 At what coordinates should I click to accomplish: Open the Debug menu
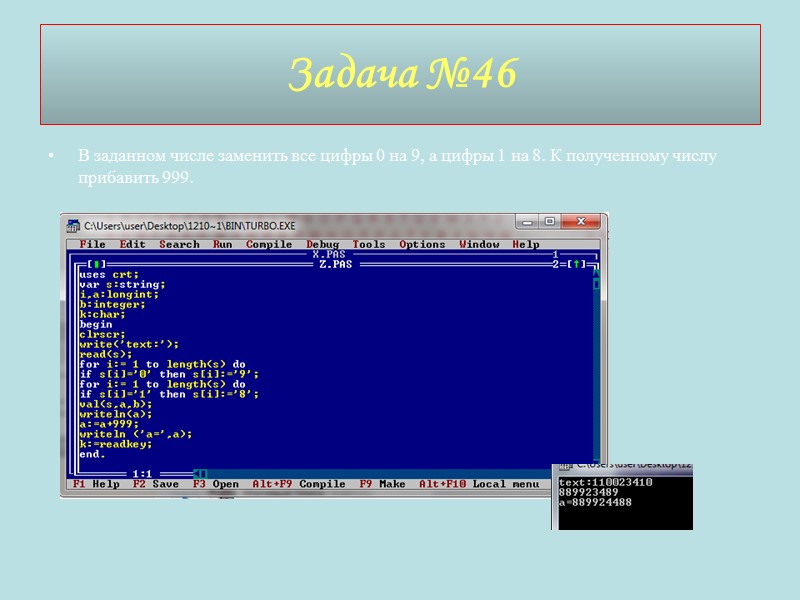pyautogui.click(x=322, y=244)
